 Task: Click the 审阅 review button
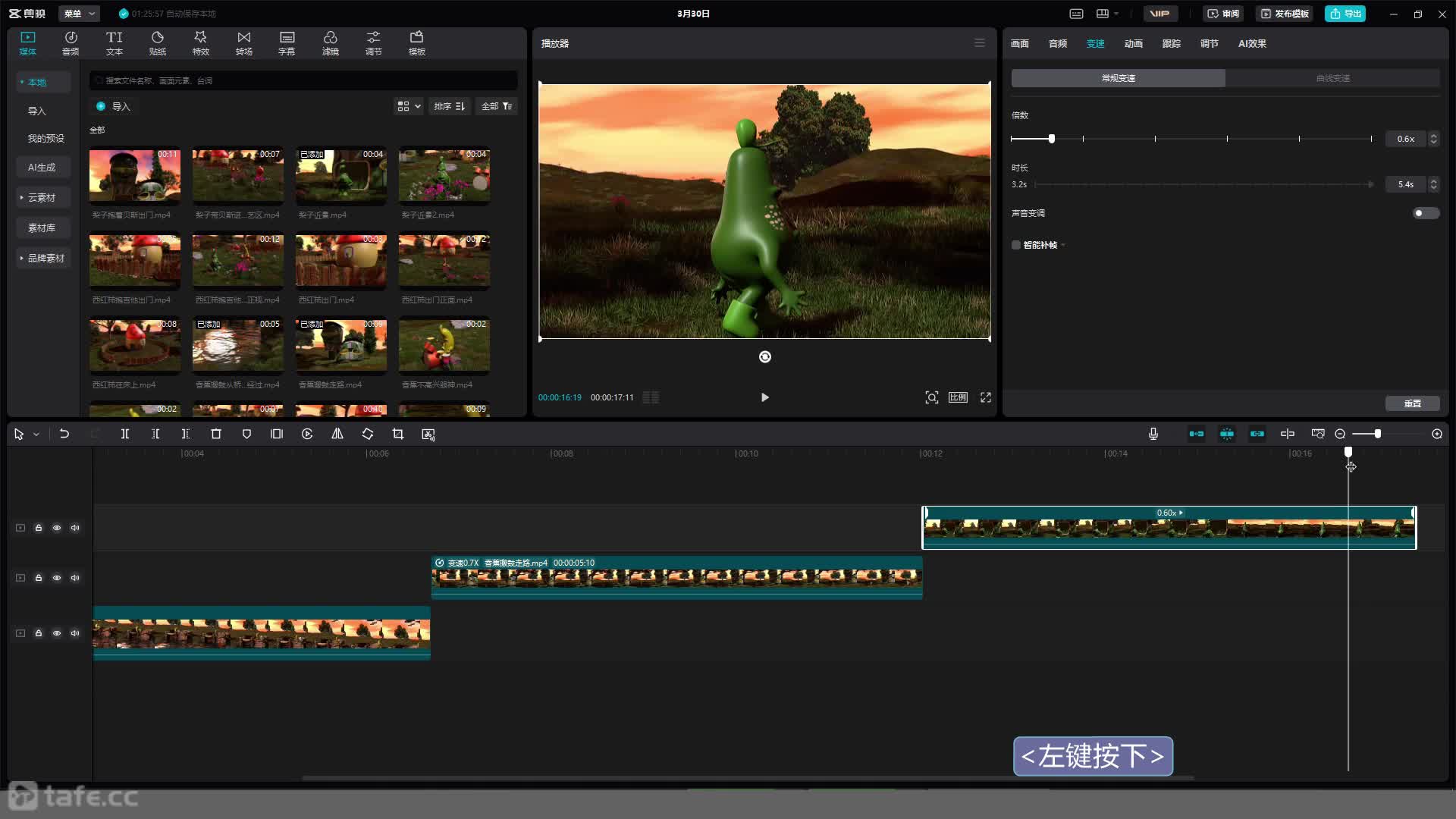coord(1223,14)
